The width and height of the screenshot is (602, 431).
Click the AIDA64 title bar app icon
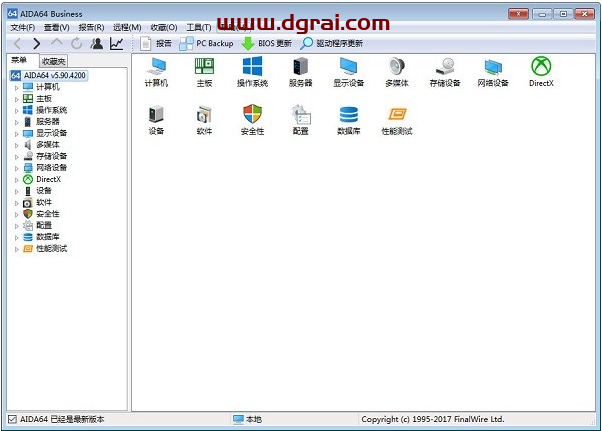point(13,14)
